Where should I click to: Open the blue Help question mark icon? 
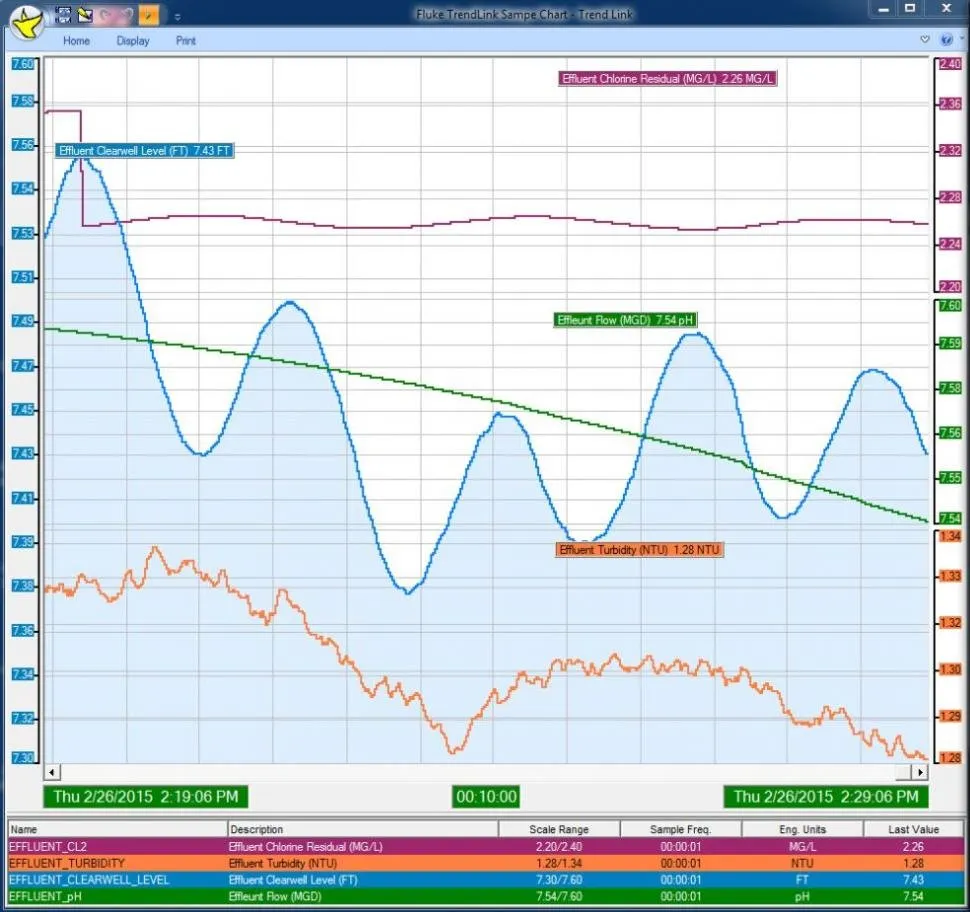[x=946, y=40]
